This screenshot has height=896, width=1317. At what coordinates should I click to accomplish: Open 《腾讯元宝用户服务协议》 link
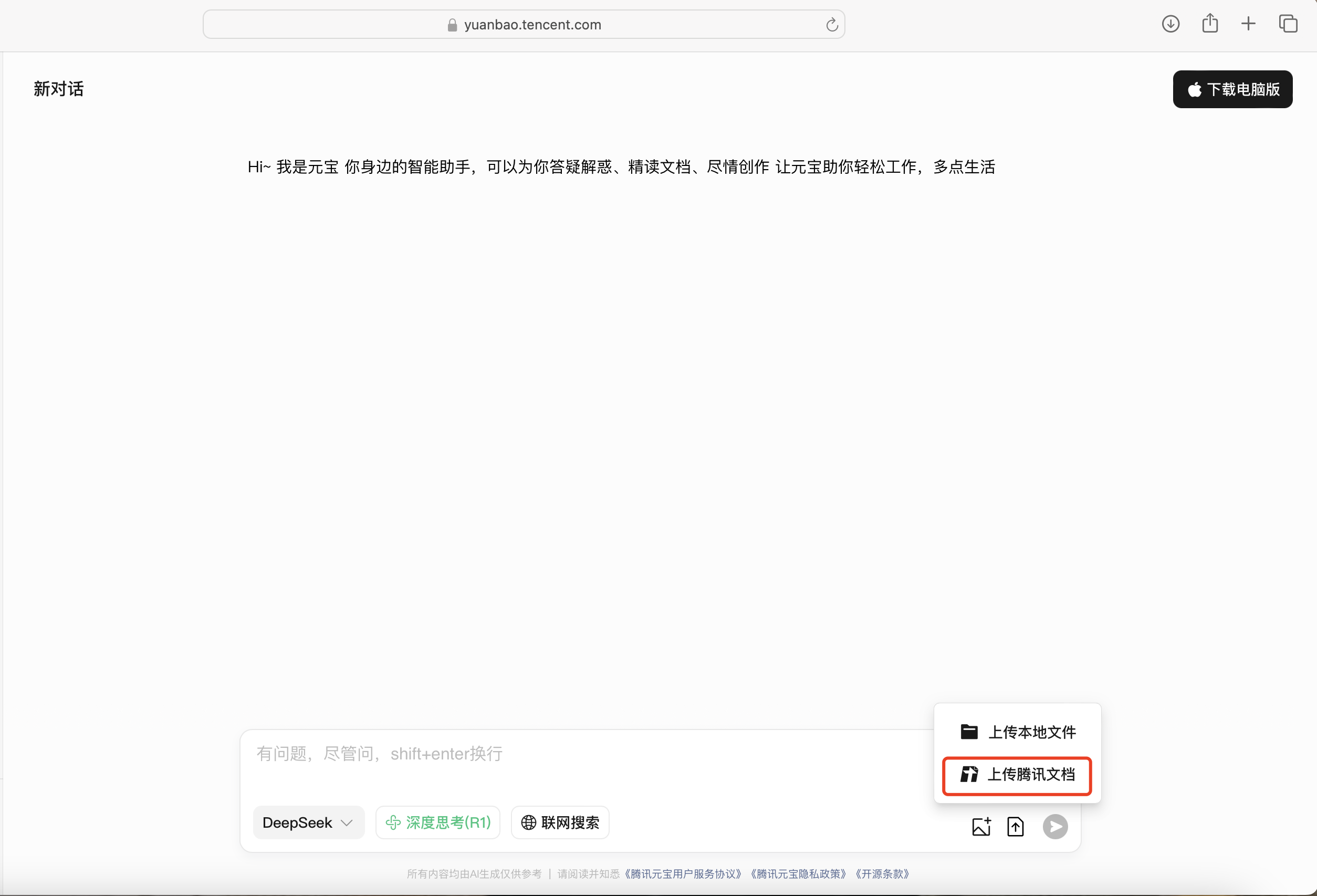[x=682, y=874]
